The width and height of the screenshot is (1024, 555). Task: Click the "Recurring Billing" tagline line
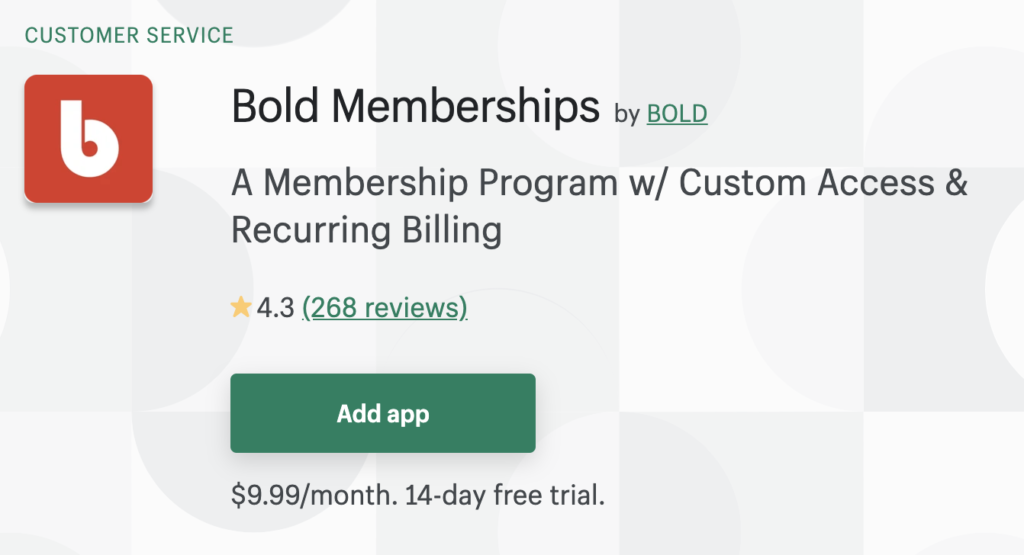(x=366, y=230)
